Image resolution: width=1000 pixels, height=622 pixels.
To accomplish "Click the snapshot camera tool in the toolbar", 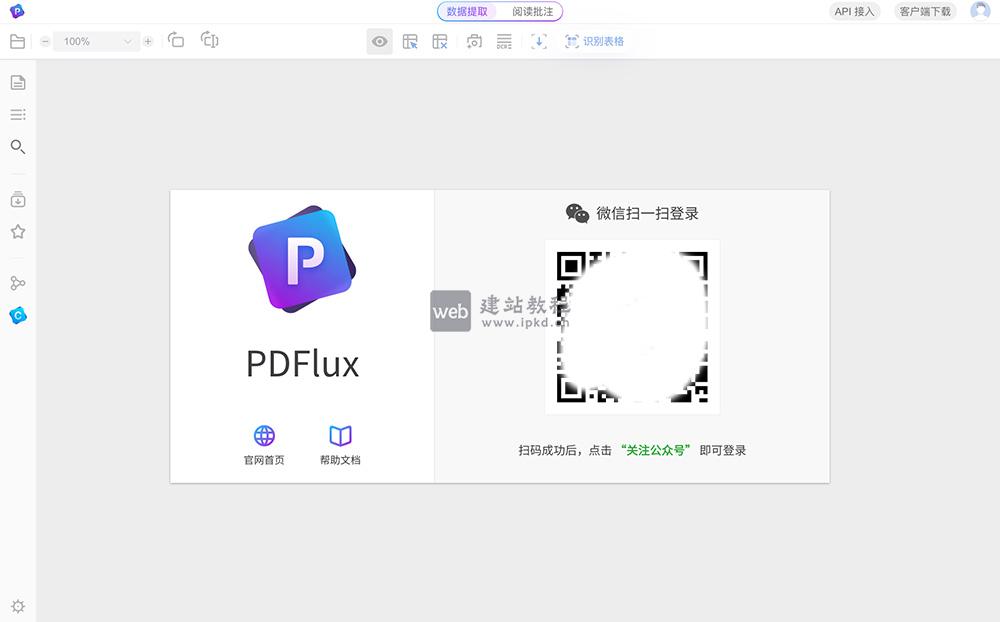I will 474,42.
